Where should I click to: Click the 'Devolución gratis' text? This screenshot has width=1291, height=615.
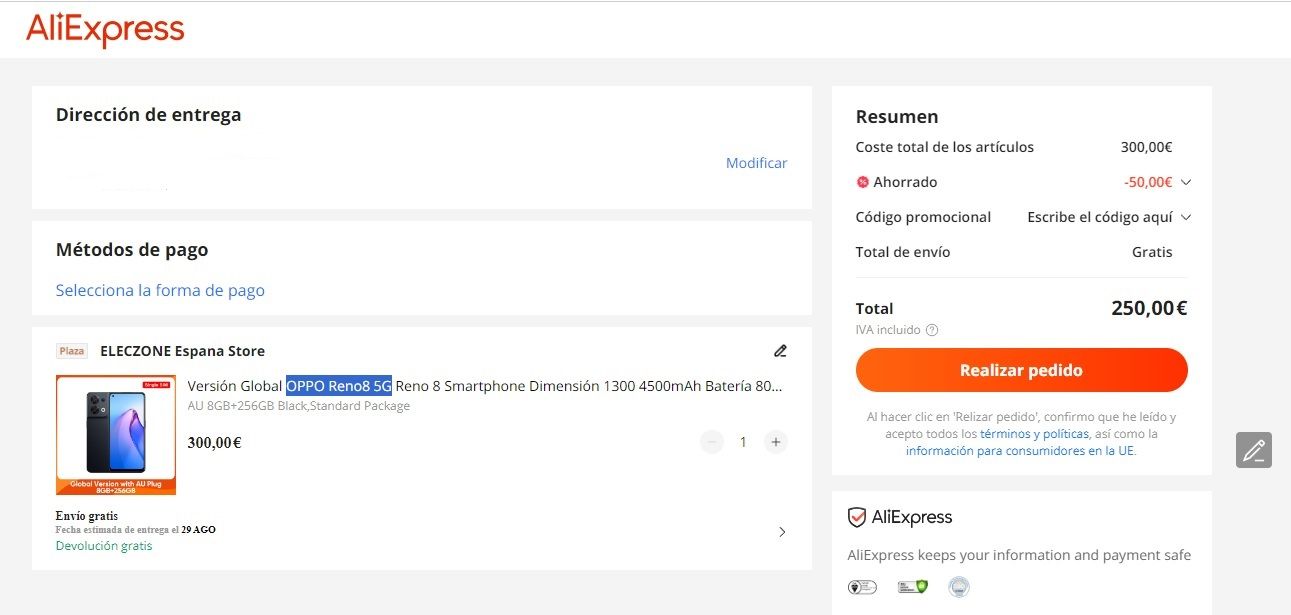(104, 546)
